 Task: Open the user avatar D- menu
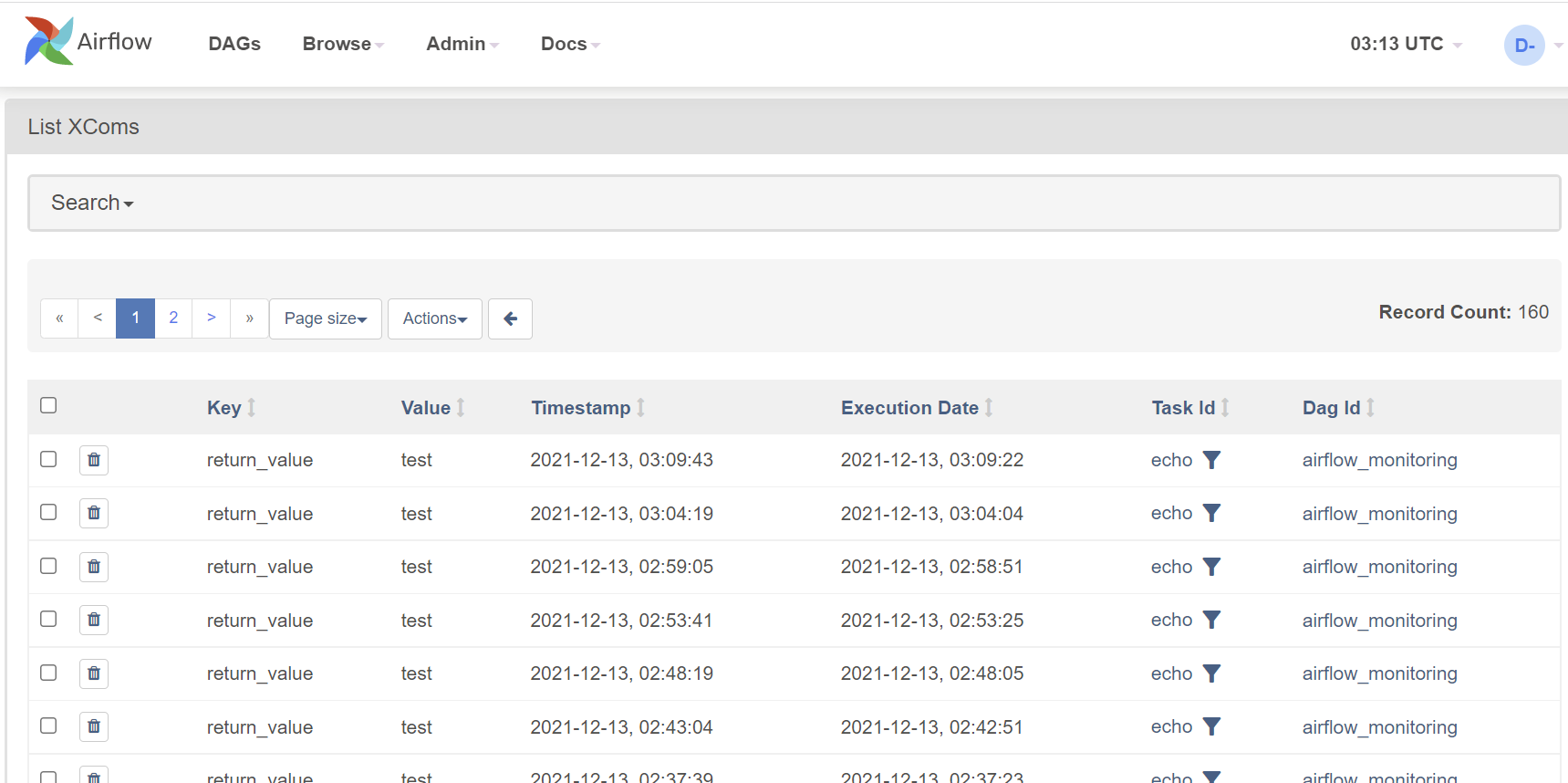click(1524, 45)
